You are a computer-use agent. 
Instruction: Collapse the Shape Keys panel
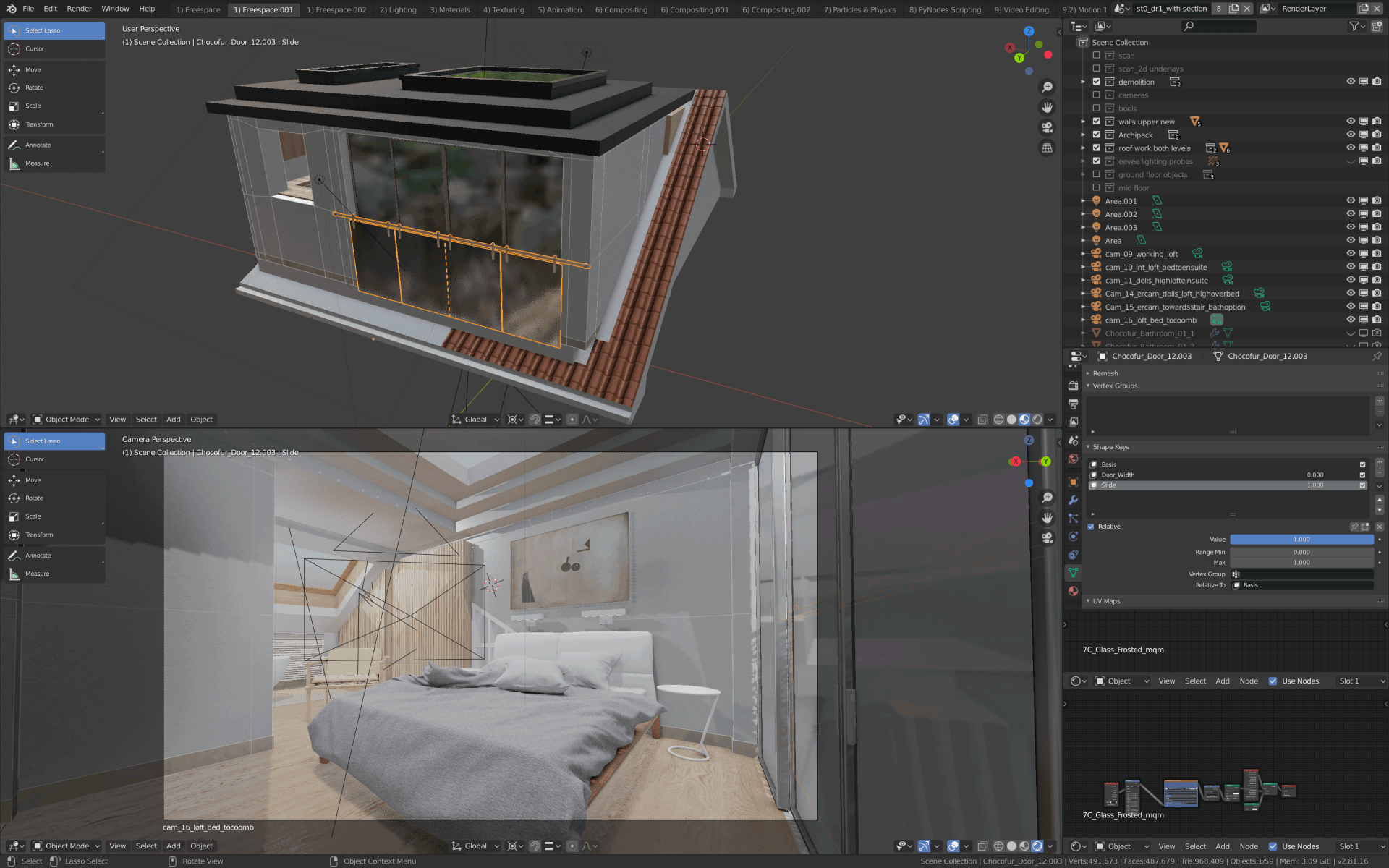pos(1110,447)
